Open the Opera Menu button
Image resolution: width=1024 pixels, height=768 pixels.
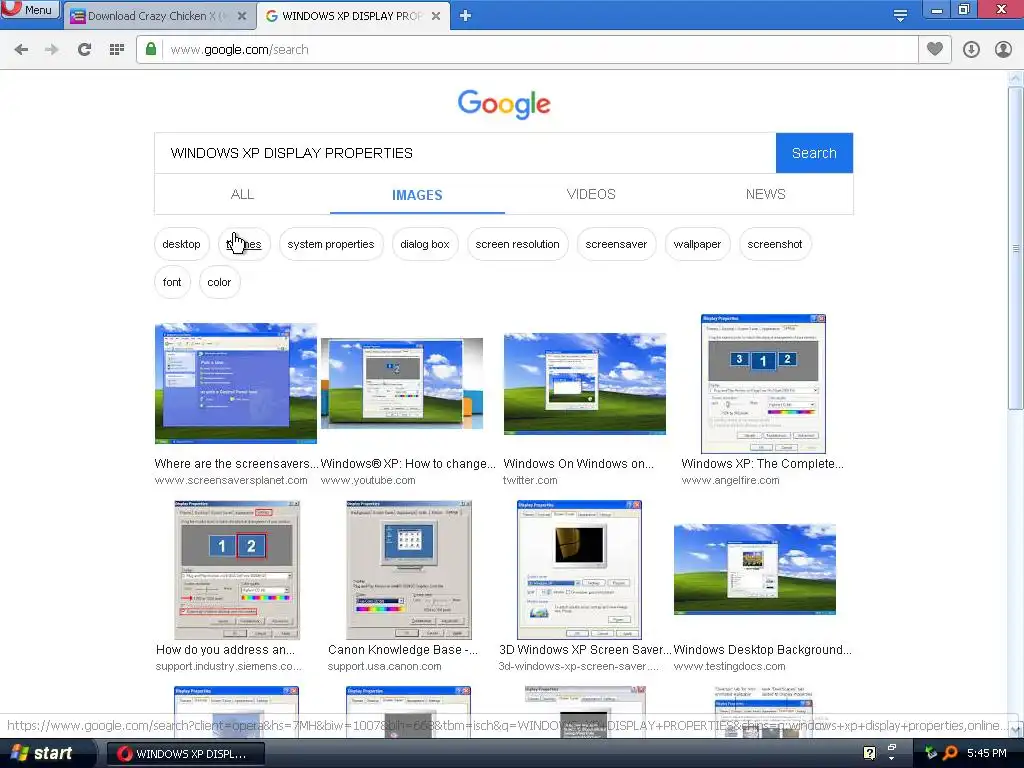pyautogui.click(x=29, y=10)
